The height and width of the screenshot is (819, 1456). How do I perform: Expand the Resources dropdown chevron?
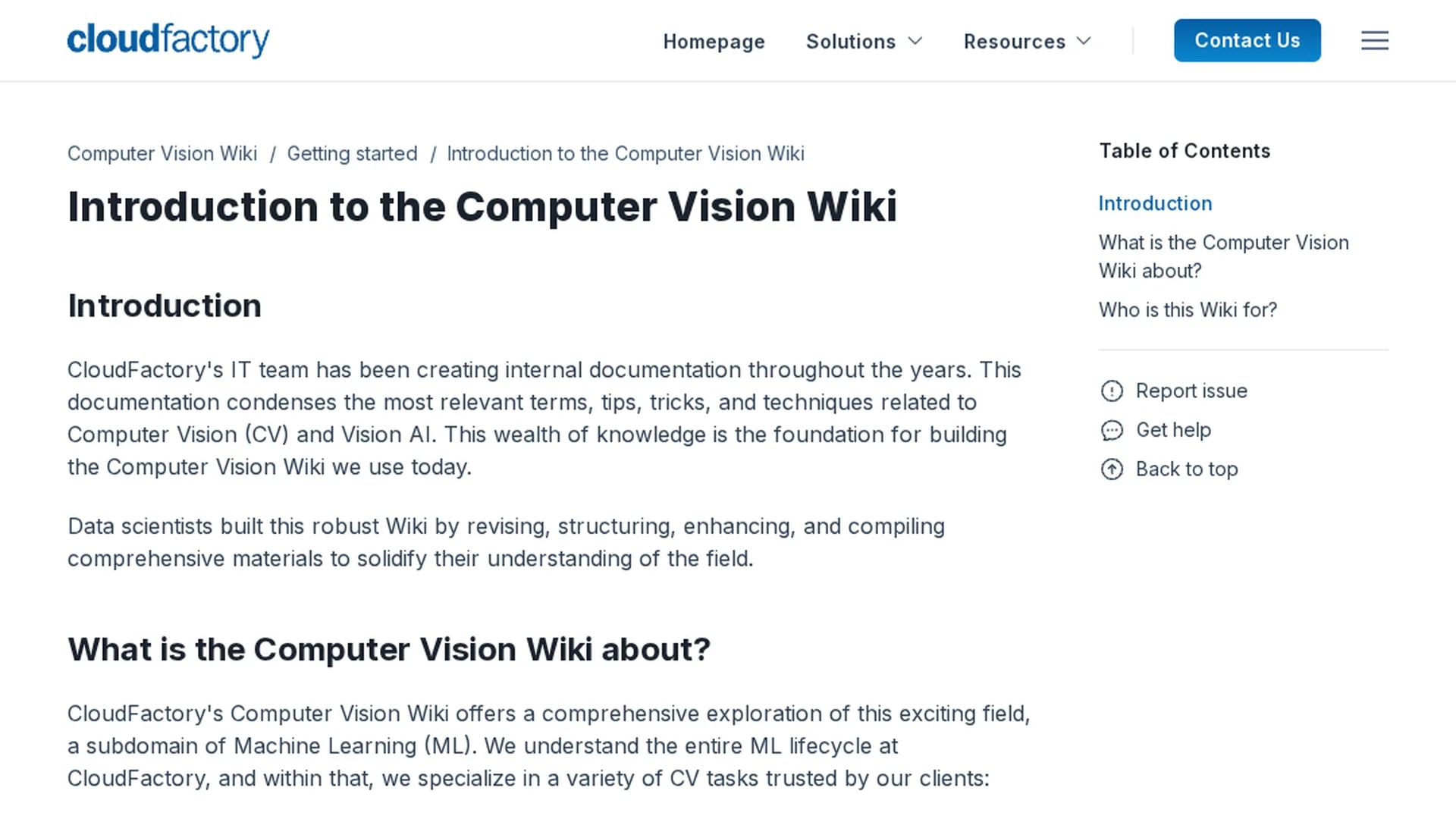point(1084,41)
